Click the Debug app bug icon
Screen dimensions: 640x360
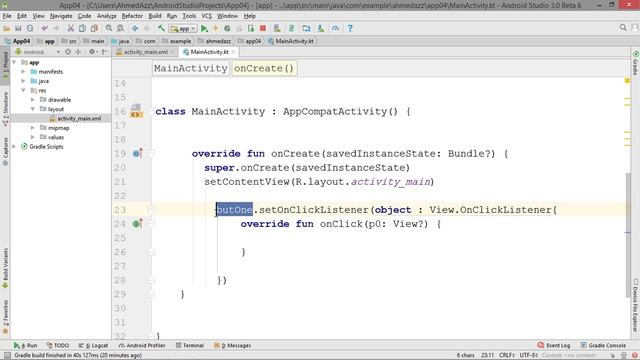tap(227, 29)
